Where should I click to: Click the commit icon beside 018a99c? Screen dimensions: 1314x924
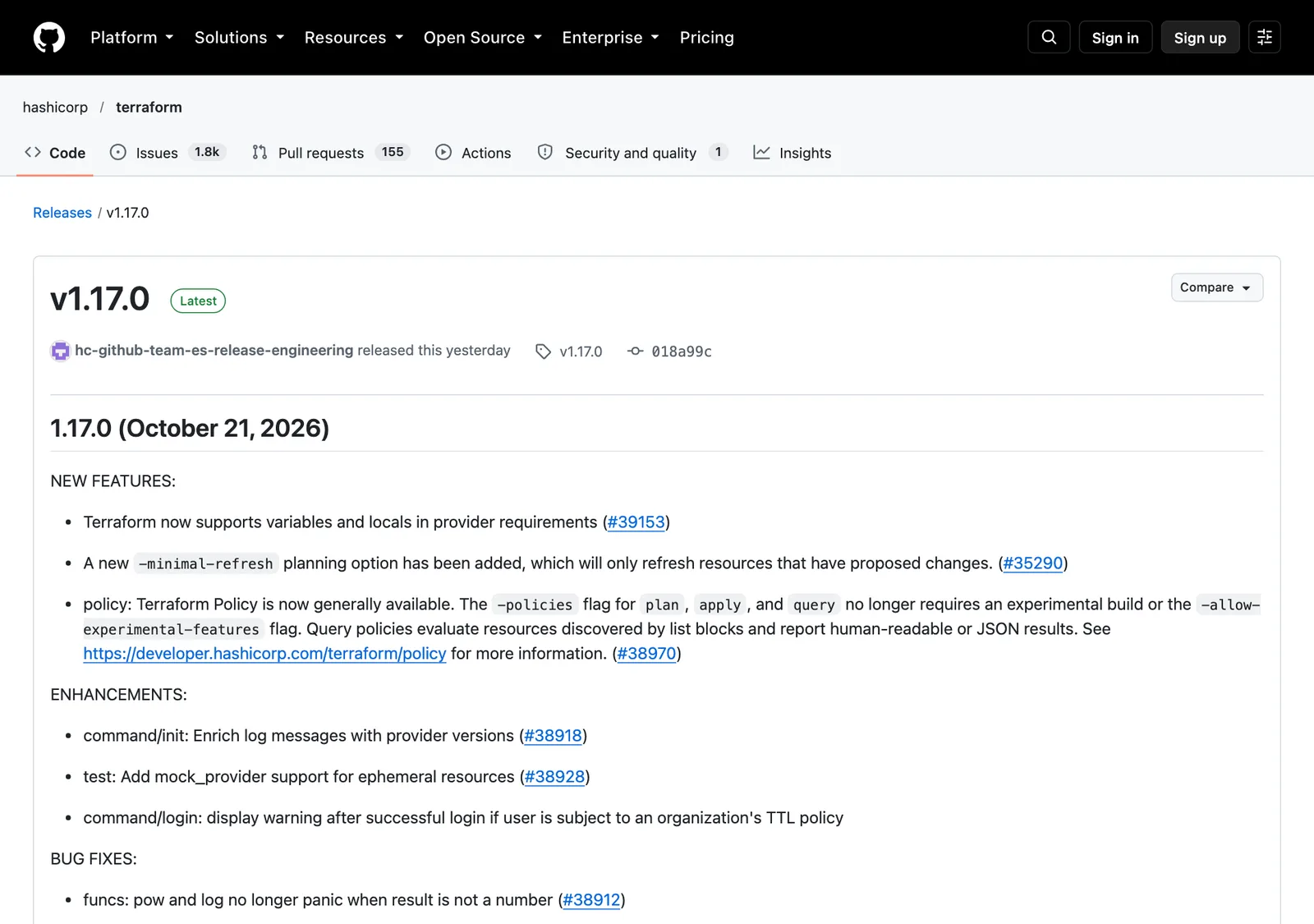pyautogui.click(x=635, y=351)
